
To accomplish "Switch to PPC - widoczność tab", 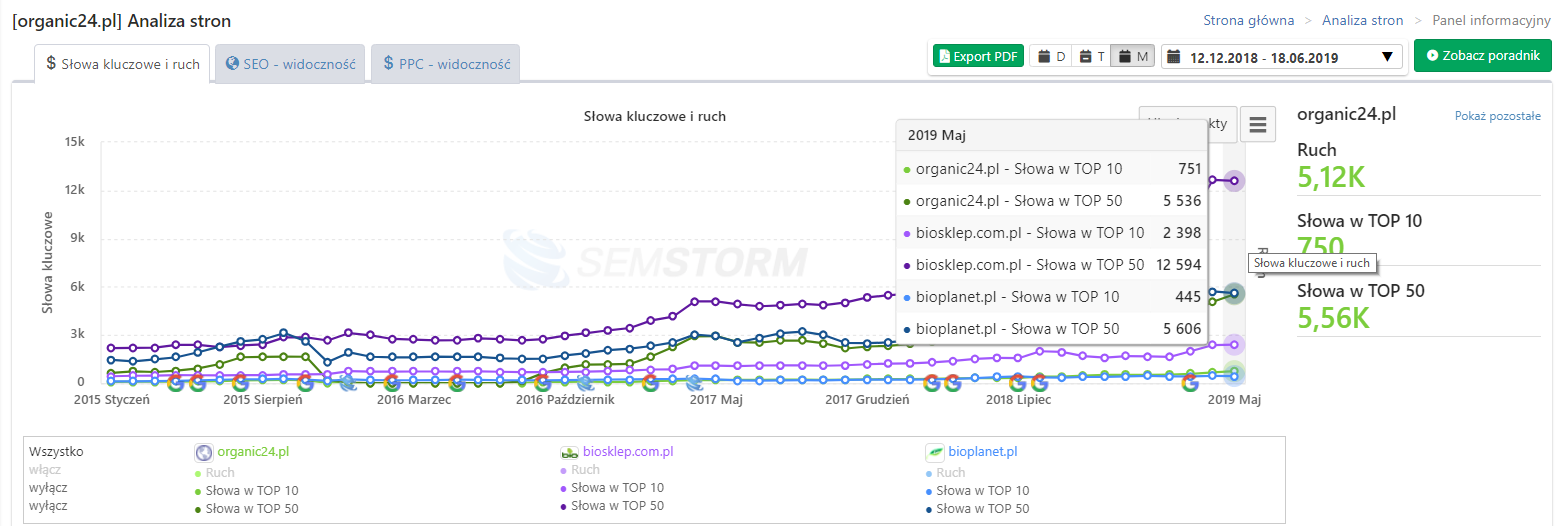I will pyautogui.click(x=446, y=64).
